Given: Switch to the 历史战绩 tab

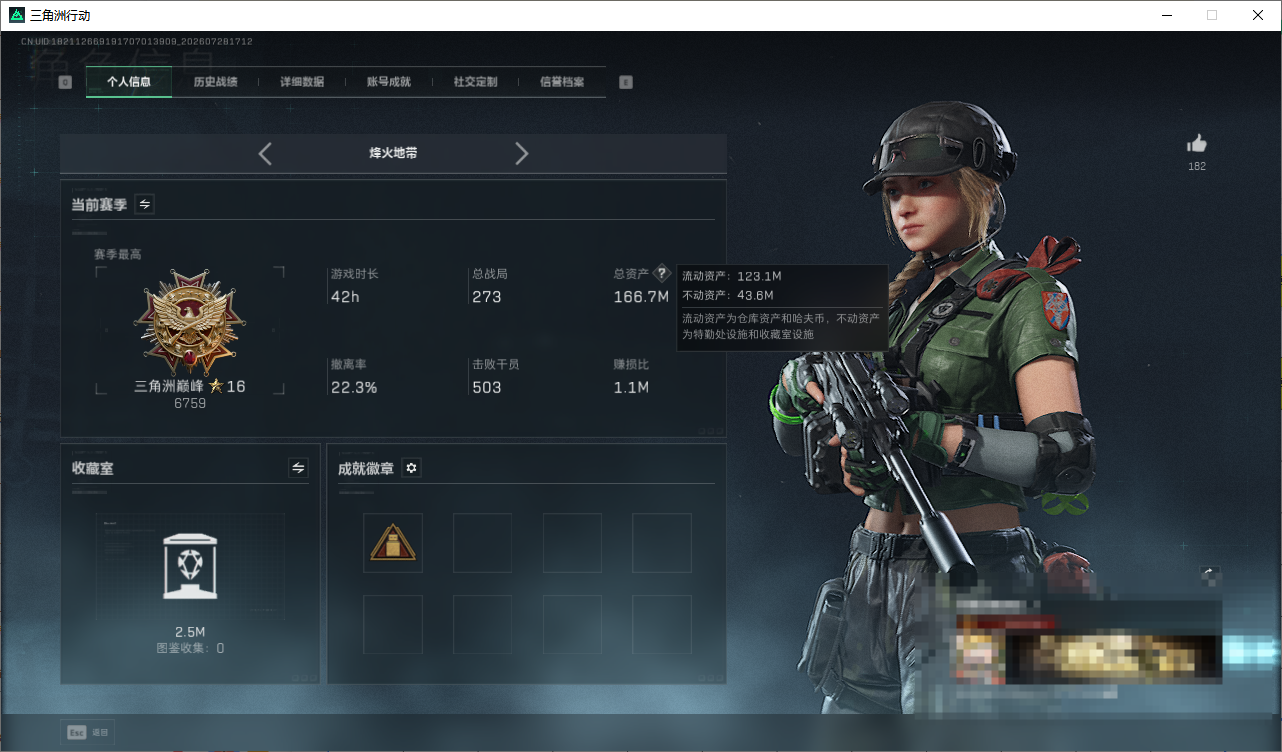Looking at the screenshot, I should tap(215, 82).
